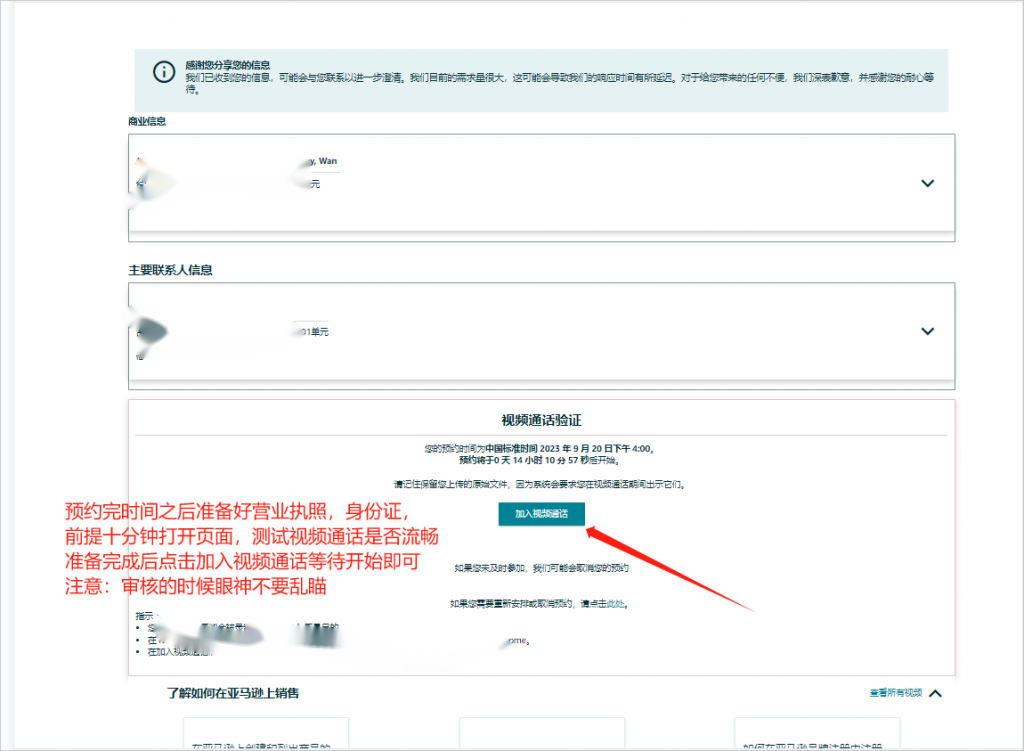Click the 主要联系人信息 section label
Screen dimensions: 1024x751
click(x=170, y=270)
